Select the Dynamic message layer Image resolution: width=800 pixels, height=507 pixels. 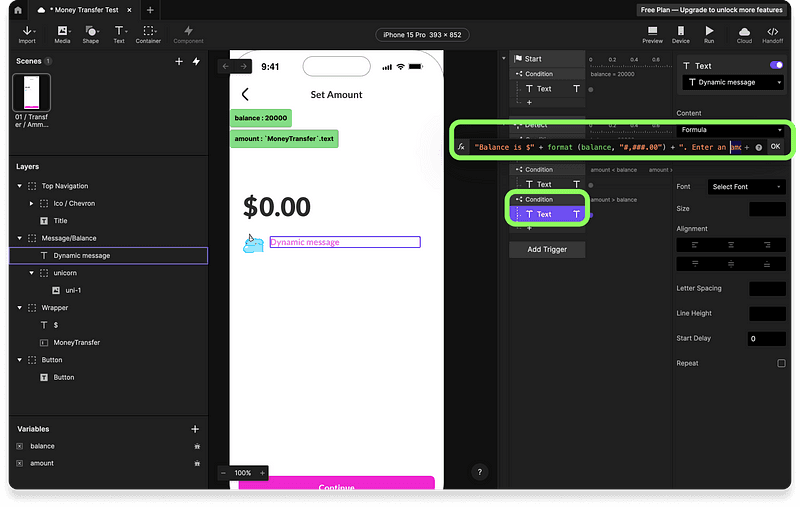109,256
